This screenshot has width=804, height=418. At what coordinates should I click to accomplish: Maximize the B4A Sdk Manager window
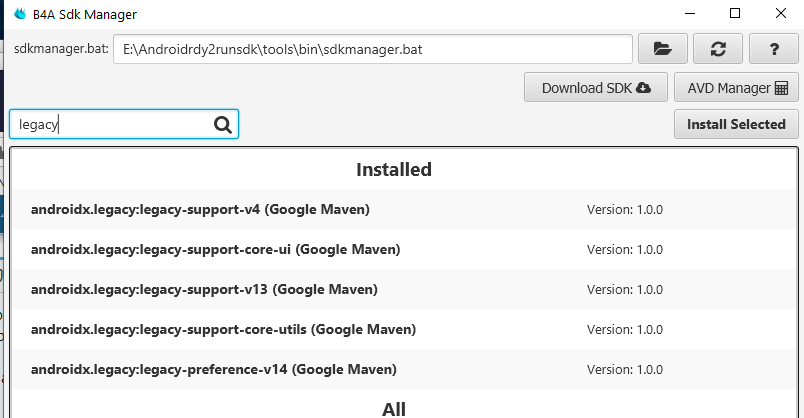tap(735, 14)
